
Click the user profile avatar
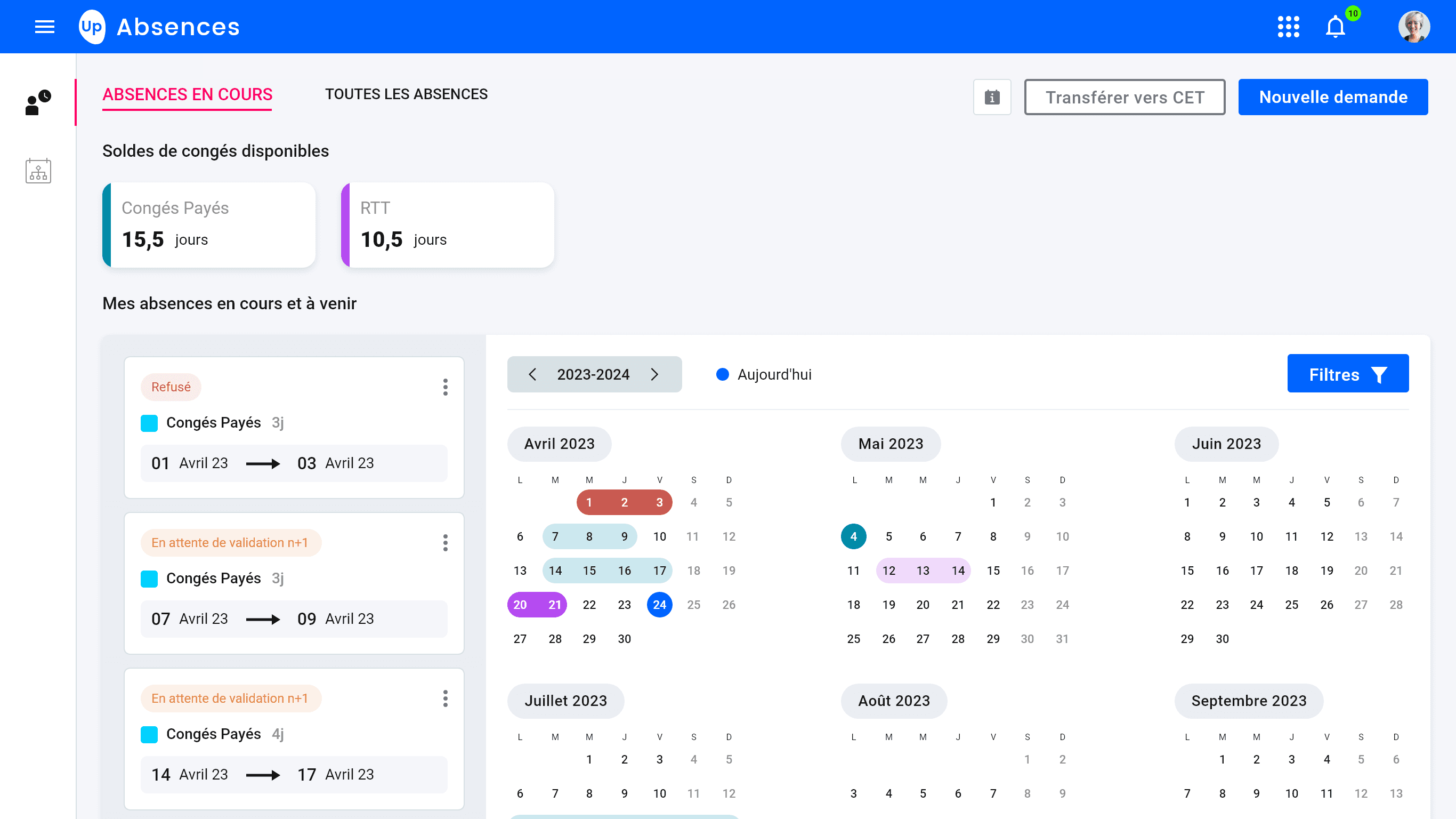click(1413, 27)
